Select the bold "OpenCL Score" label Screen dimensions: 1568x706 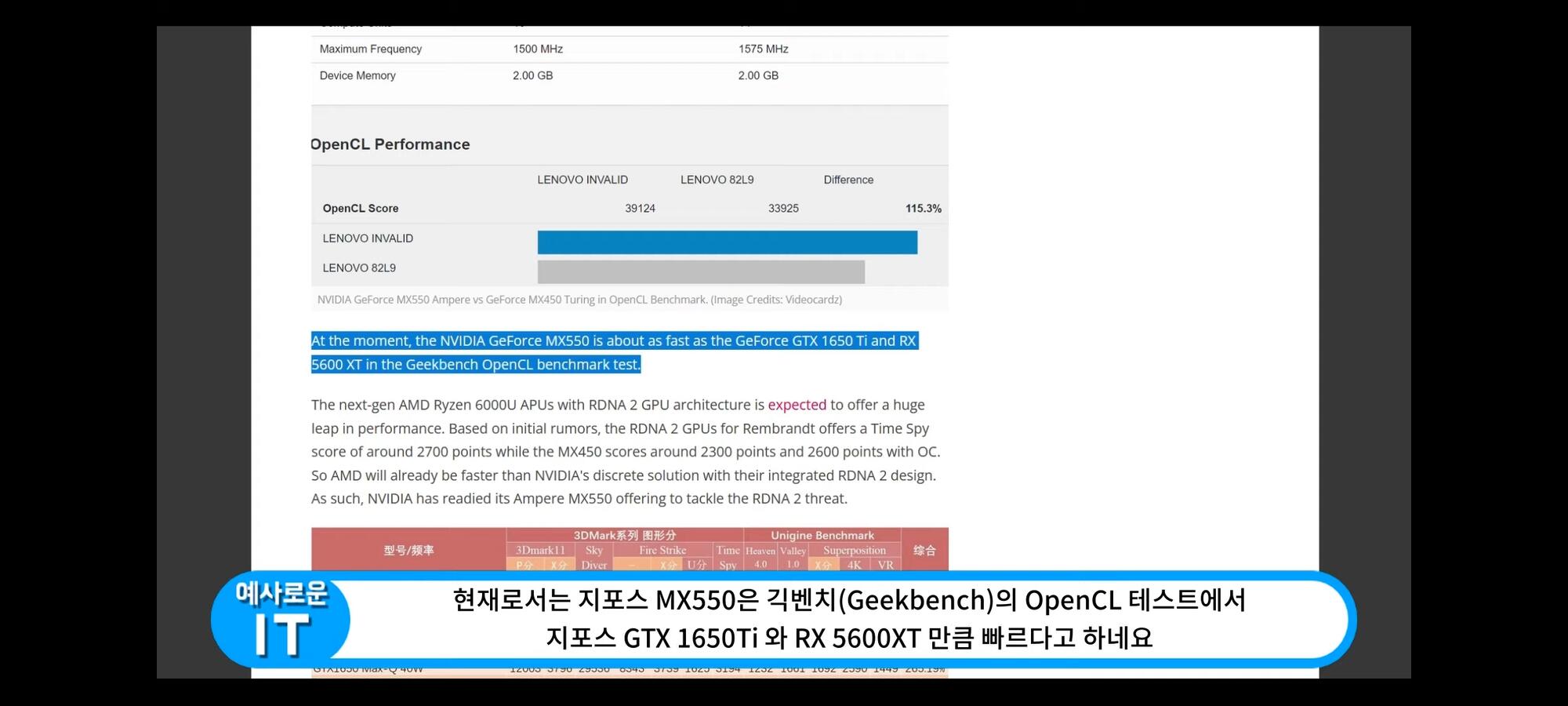point(361,209)
